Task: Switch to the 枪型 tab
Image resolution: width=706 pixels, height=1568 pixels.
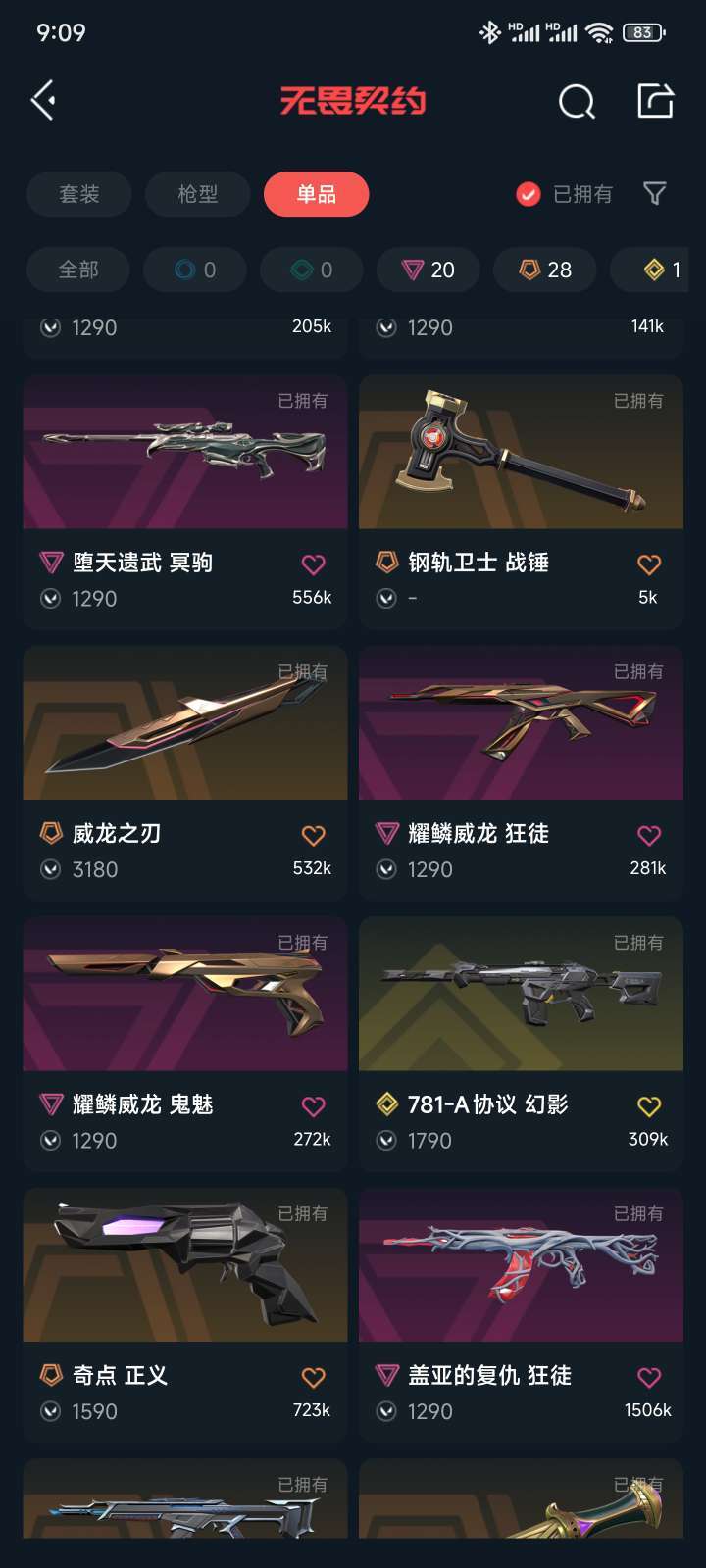Action: 198,194
